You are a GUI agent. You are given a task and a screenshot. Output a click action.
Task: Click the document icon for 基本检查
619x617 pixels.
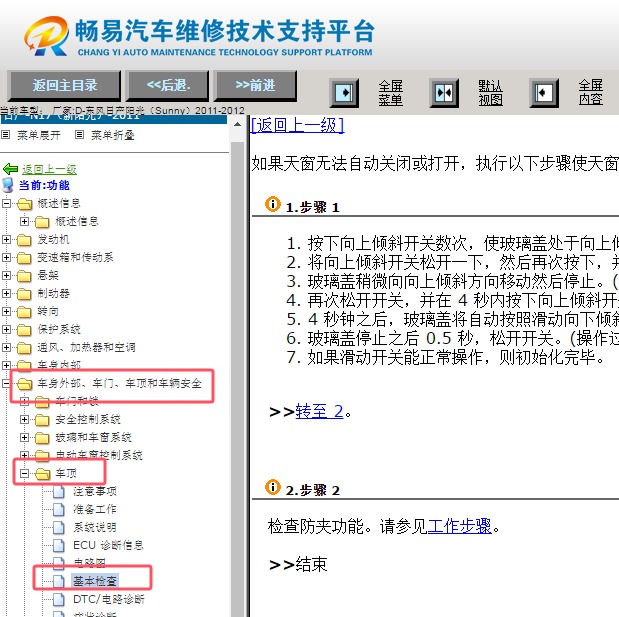(59, 581)
